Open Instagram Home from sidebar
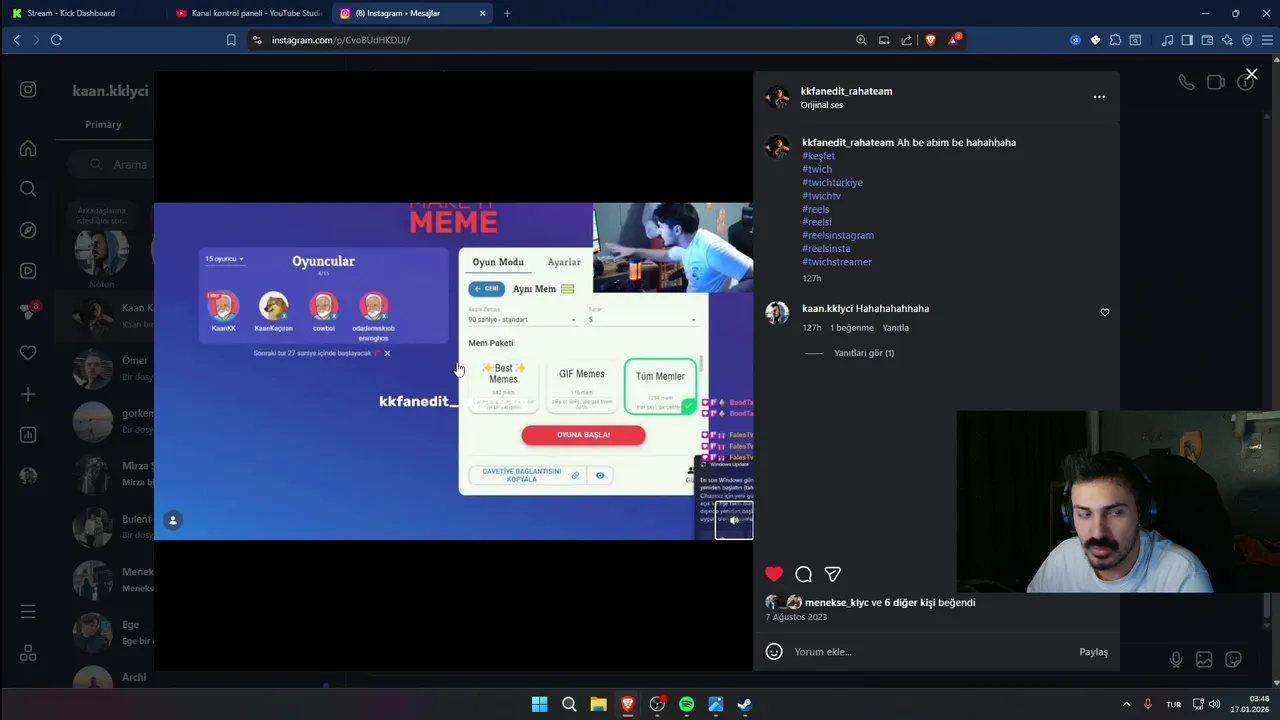Screen dimensions: 1280x720 (x=28, y=149)
